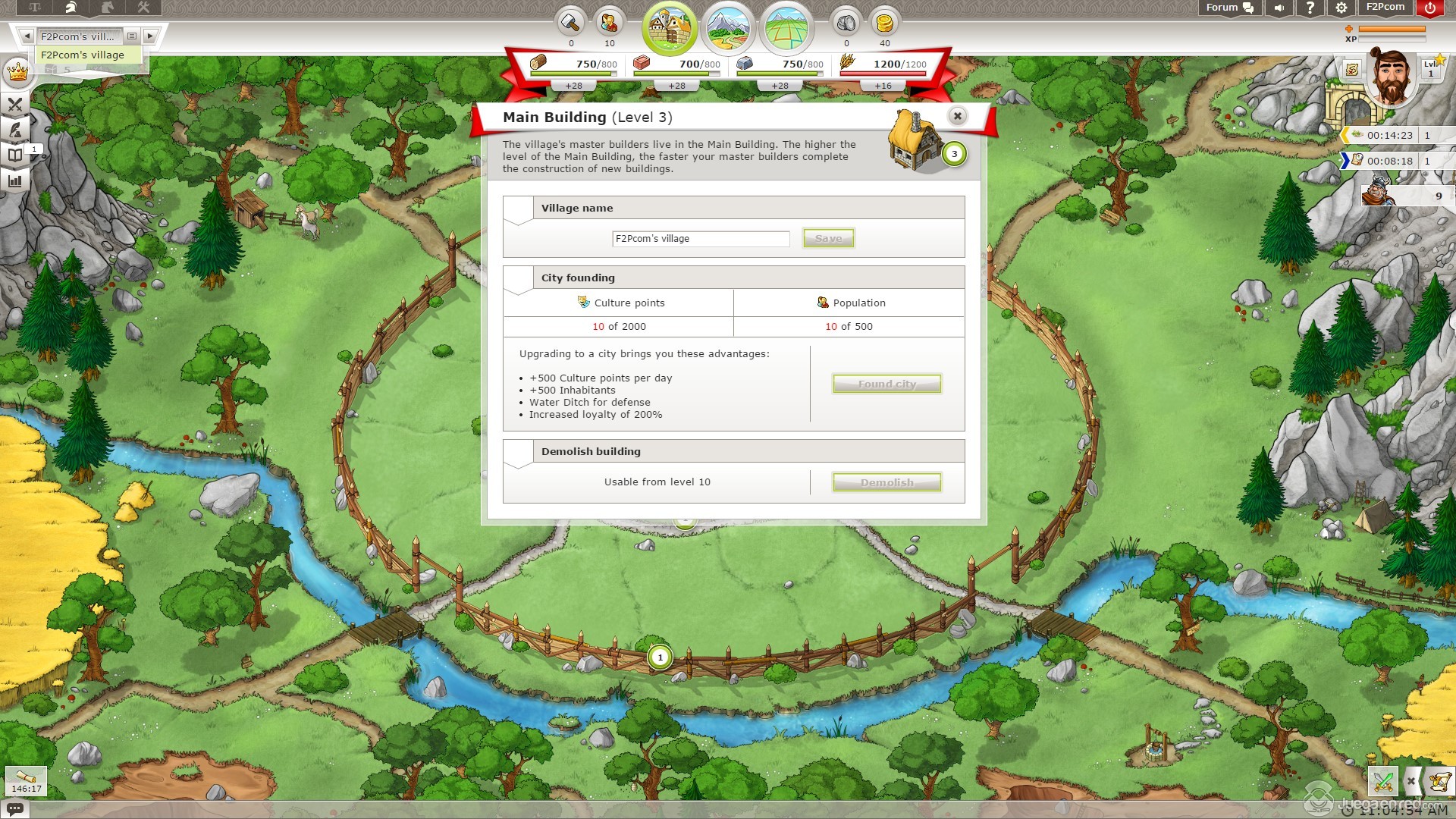Click the village name text field
This screenshot has width=1456, height=819.
[700, 238]
